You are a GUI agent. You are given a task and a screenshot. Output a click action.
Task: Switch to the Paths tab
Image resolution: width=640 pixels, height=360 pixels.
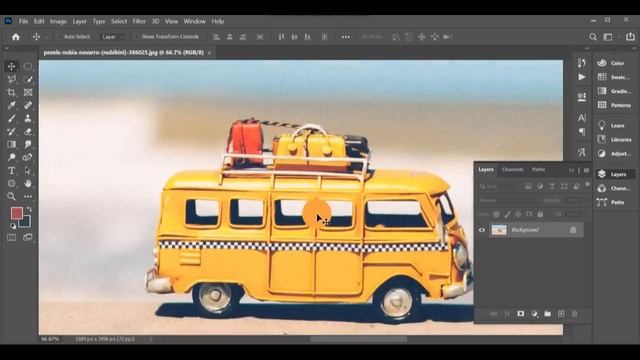538,169
